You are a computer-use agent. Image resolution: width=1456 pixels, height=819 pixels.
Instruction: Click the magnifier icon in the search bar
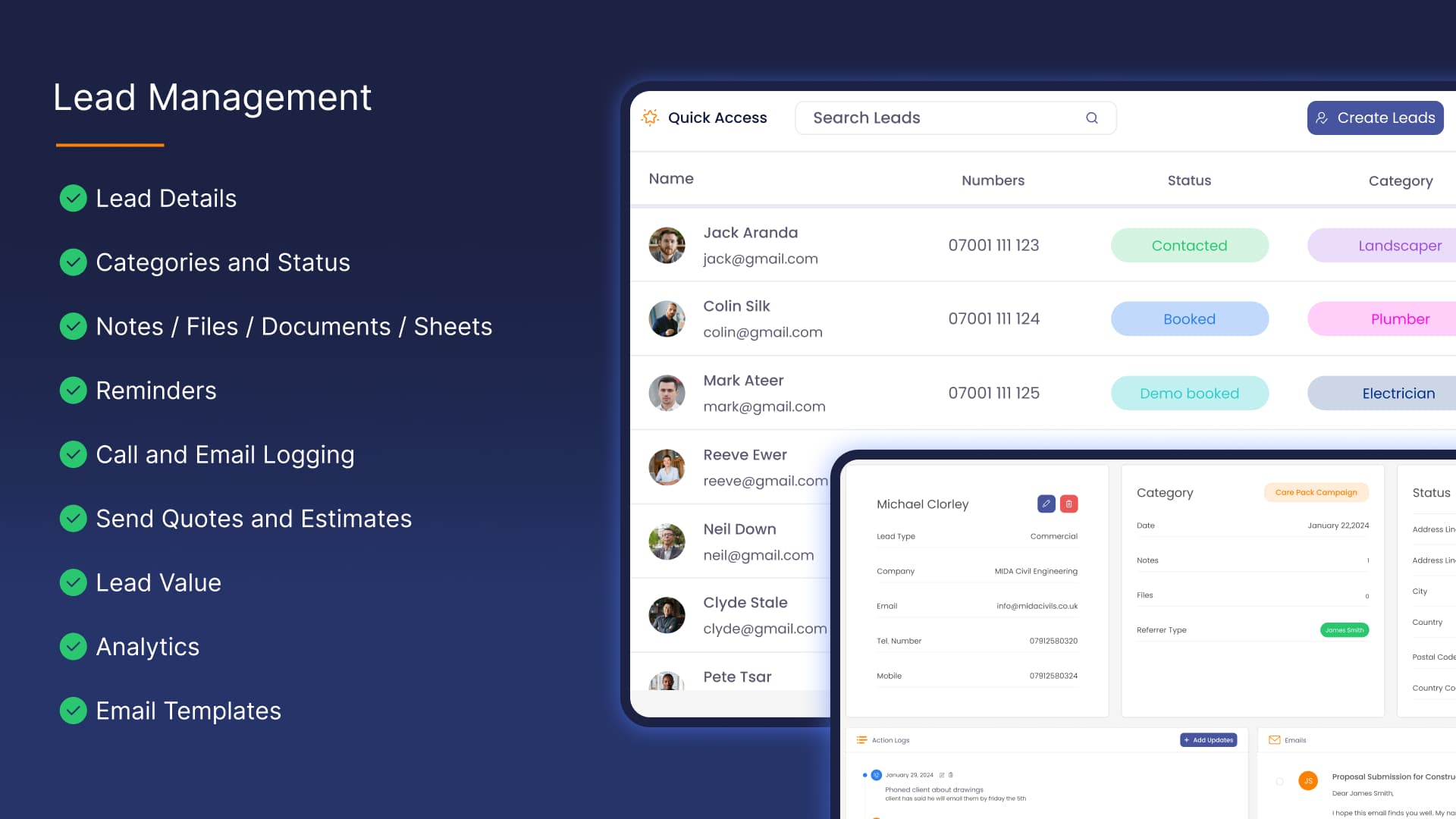(1092, 118)
